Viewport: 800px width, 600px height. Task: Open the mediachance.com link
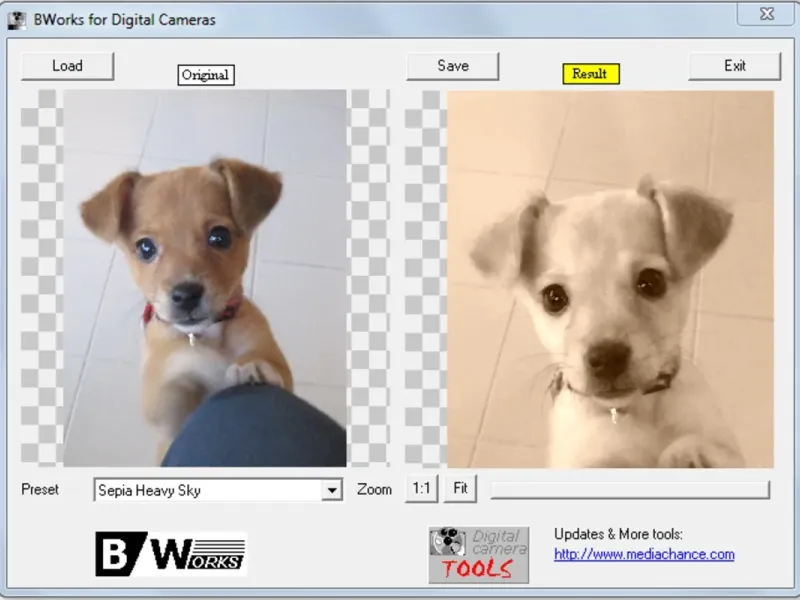point(644,554)
